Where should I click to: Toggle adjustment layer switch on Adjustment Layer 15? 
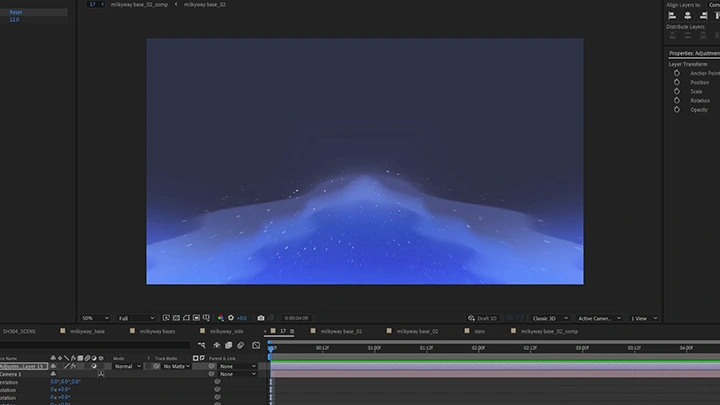94,366
